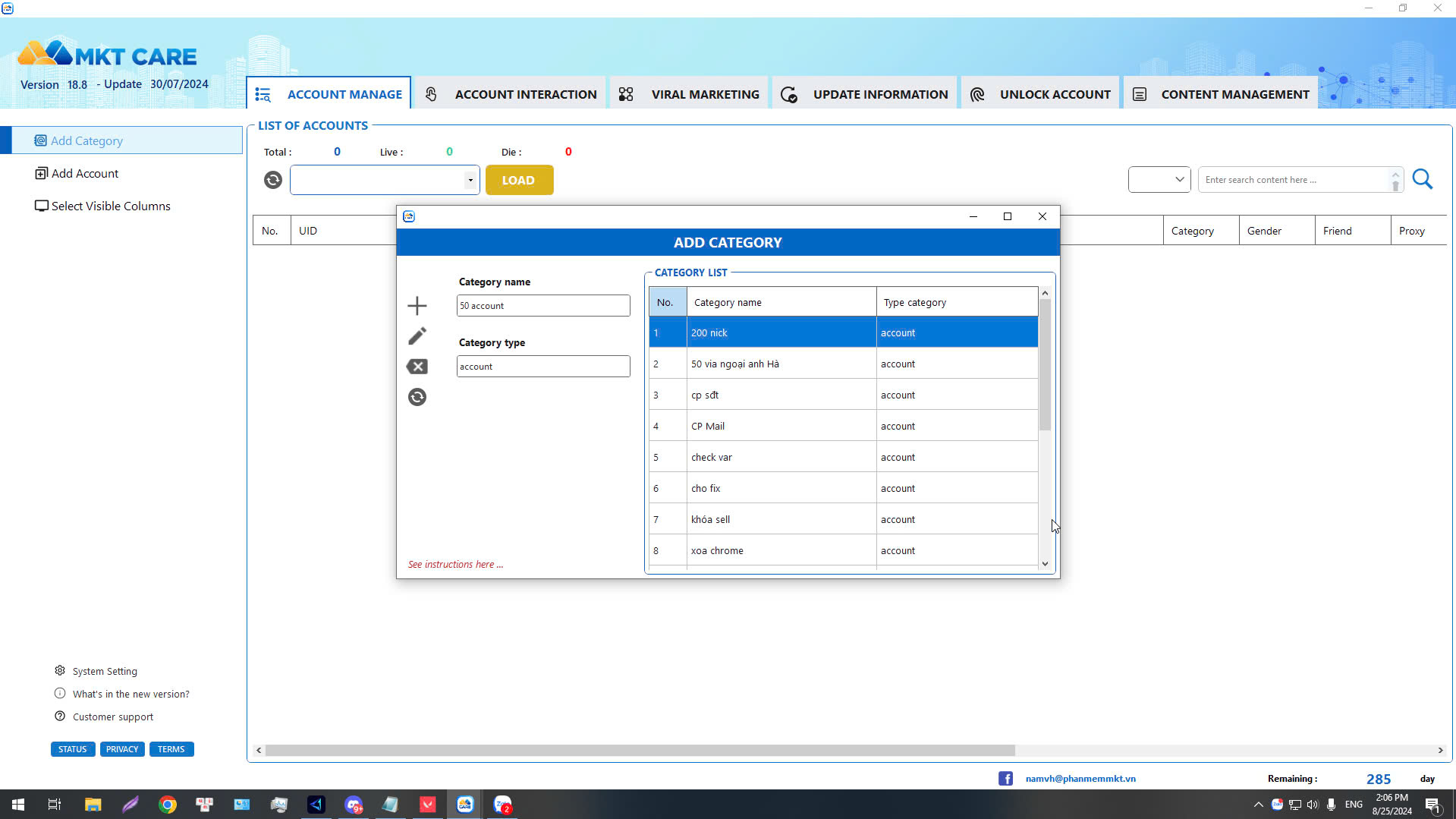Select the 'check var' category row

click(x=843, y=458)
